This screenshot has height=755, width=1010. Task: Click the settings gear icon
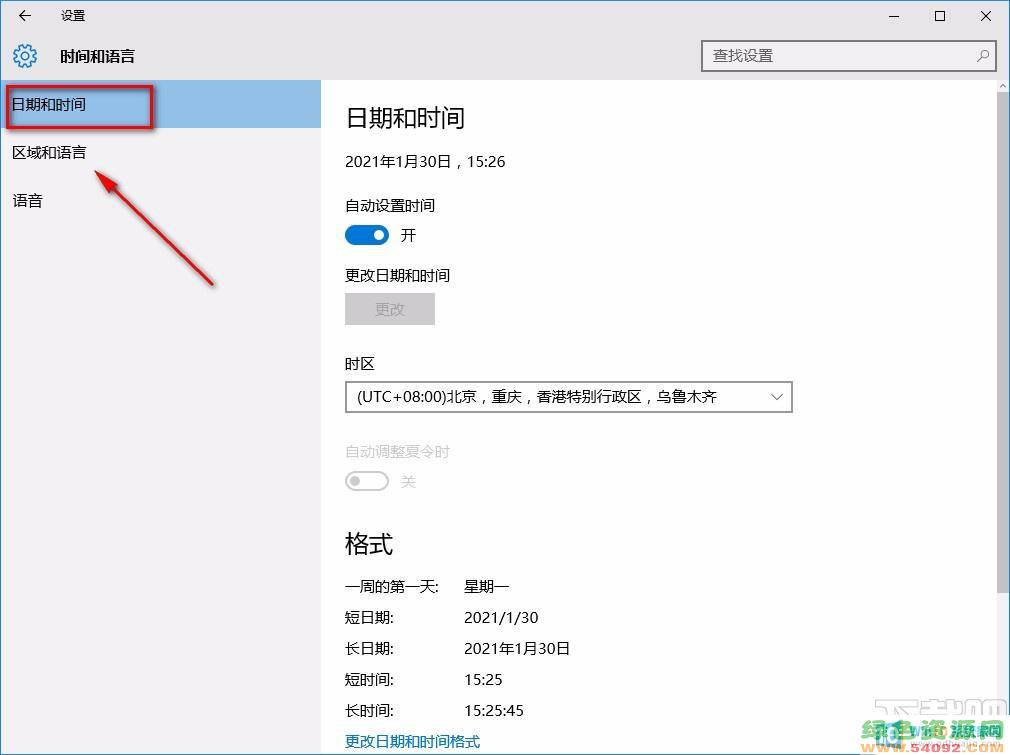(25, 56)
